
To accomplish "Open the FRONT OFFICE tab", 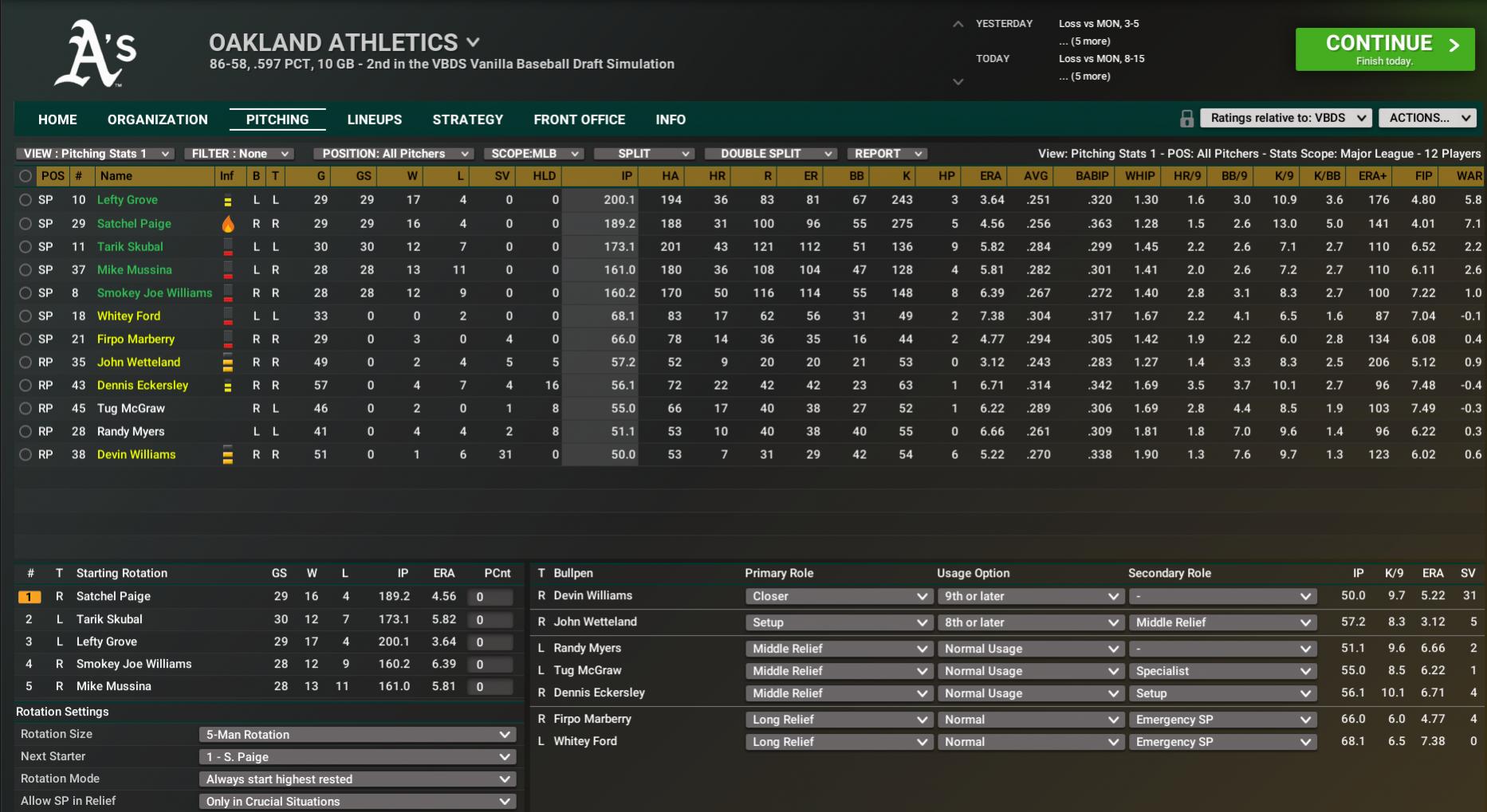I will point(579,120).
